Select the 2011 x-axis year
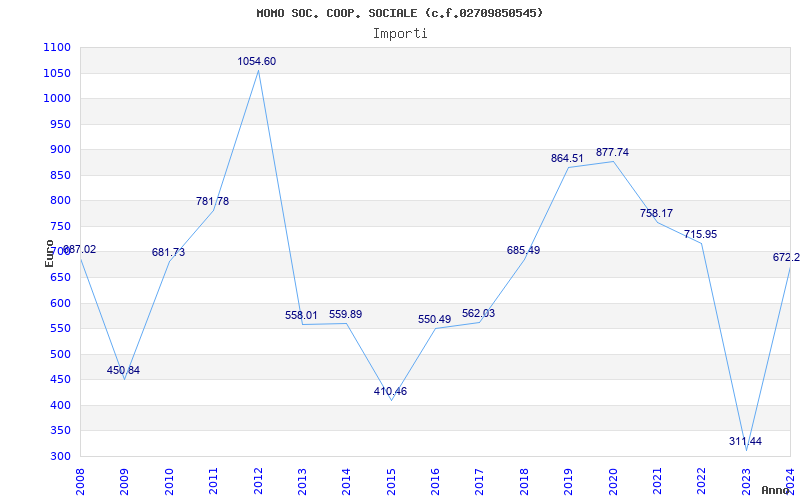800x500 pixels. click(x=213, y=480)
